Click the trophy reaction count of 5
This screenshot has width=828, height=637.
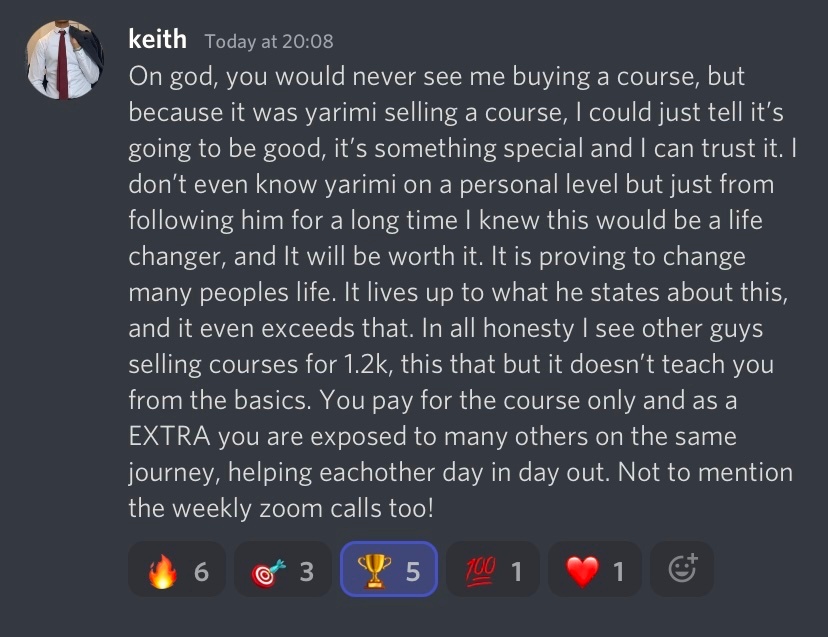412,571
